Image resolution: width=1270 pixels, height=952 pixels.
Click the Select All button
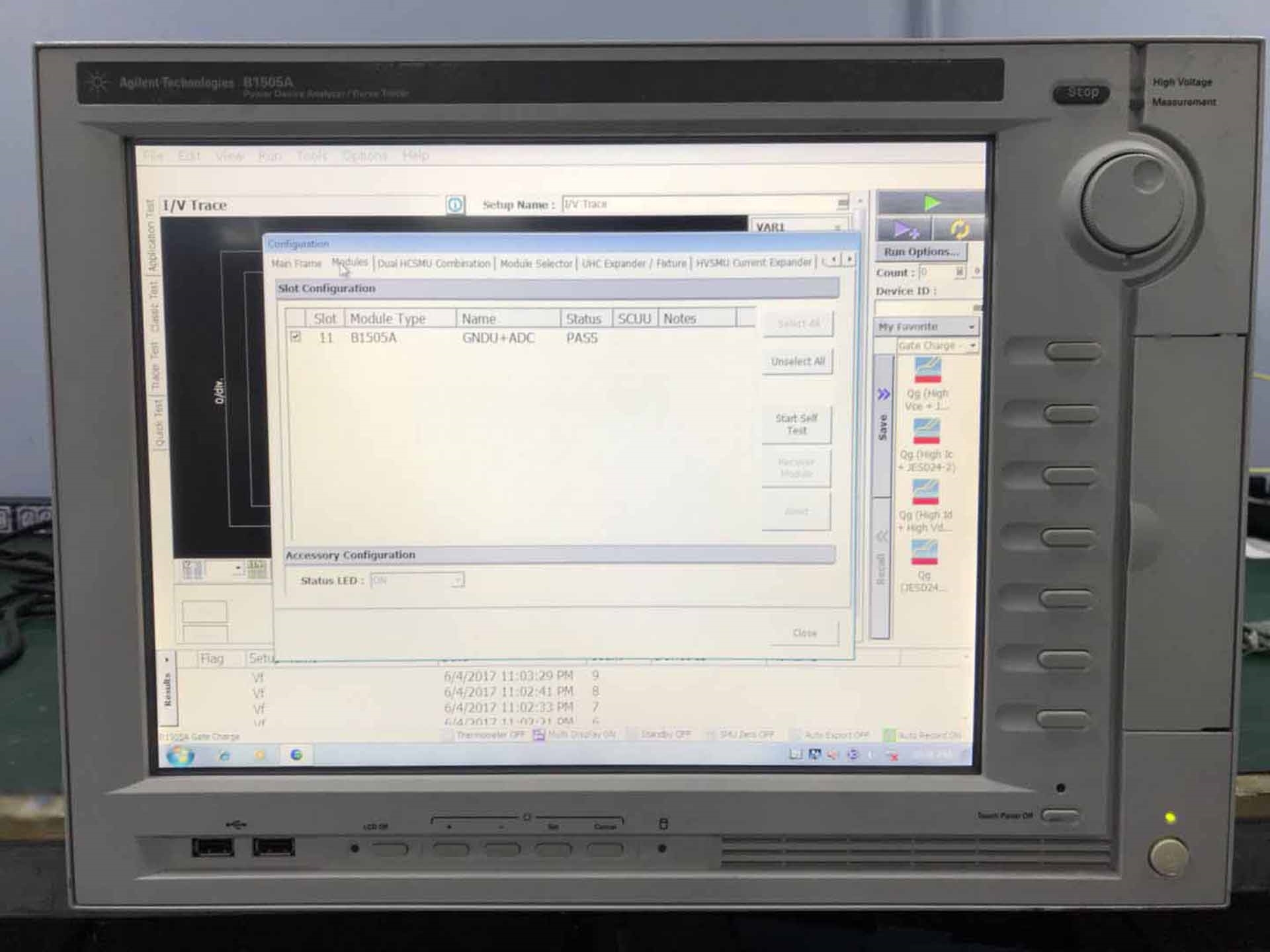tap(798, 324)
